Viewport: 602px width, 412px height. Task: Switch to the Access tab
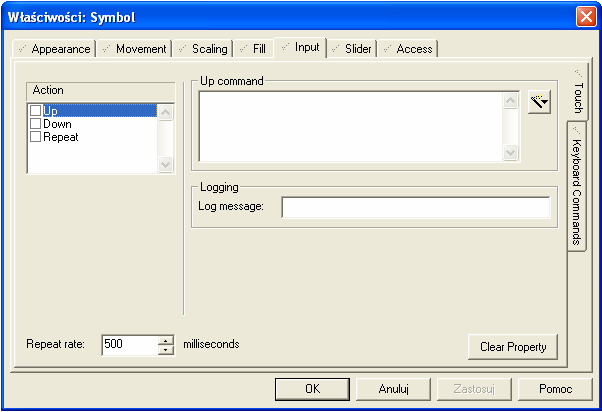tap(408, 49)
